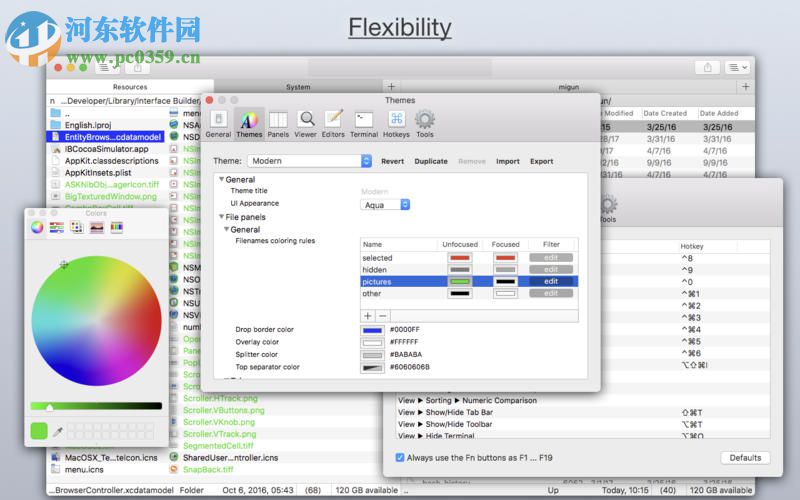The image size is (800, 500).
Task: Select the pencils mode in Colors
Action: point(117,228)
